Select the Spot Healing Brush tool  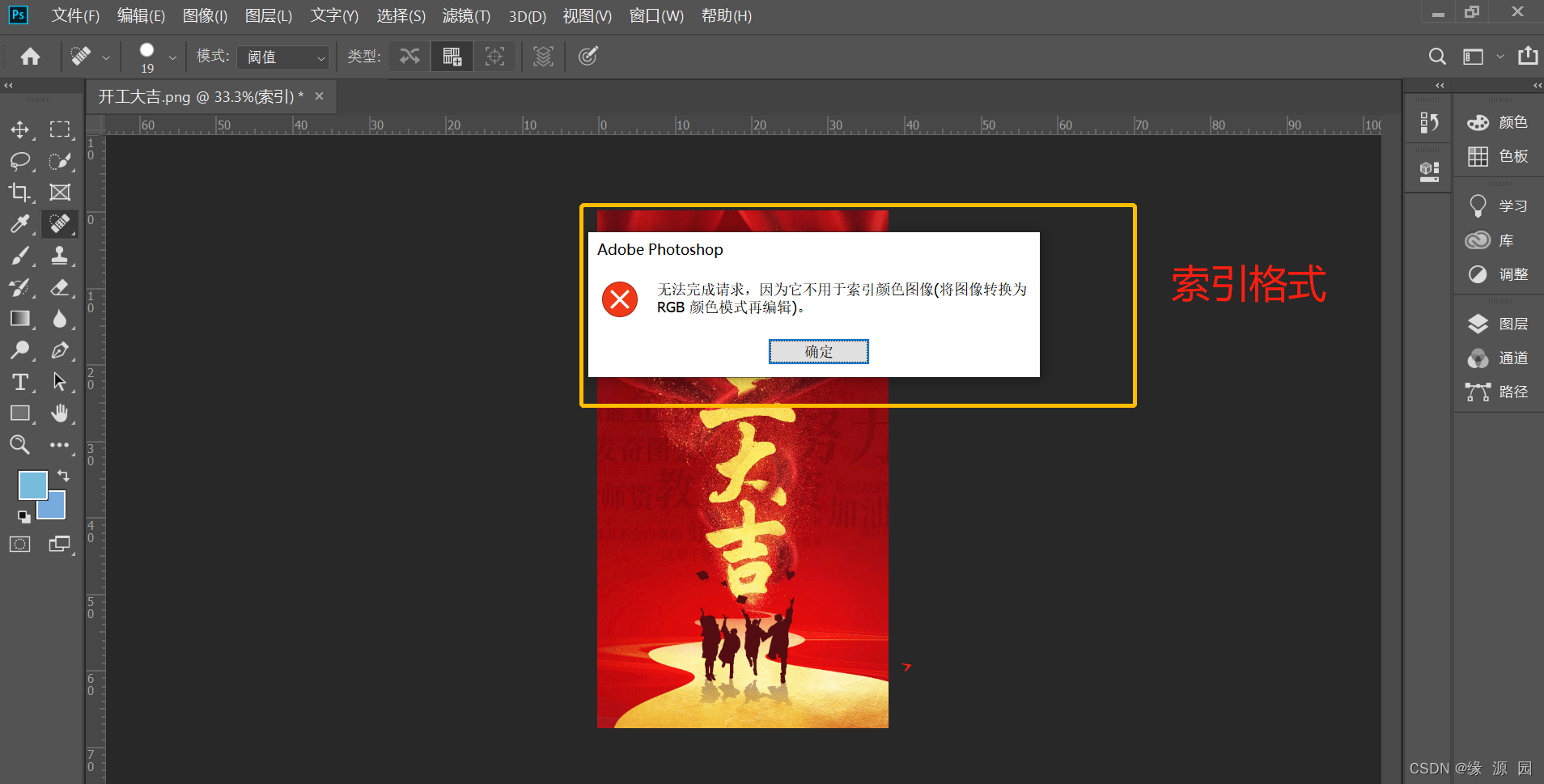(x=60, y=224)
